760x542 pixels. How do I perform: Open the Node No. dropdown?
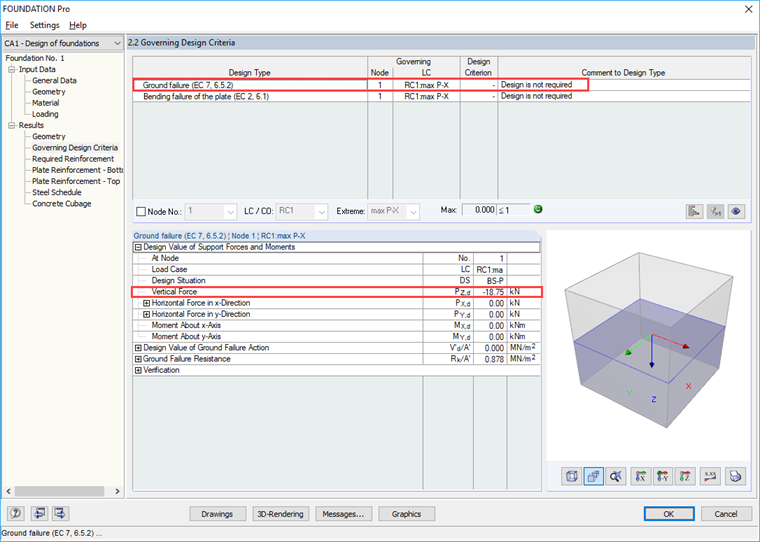pyautogui.click(x=230, y=212)
